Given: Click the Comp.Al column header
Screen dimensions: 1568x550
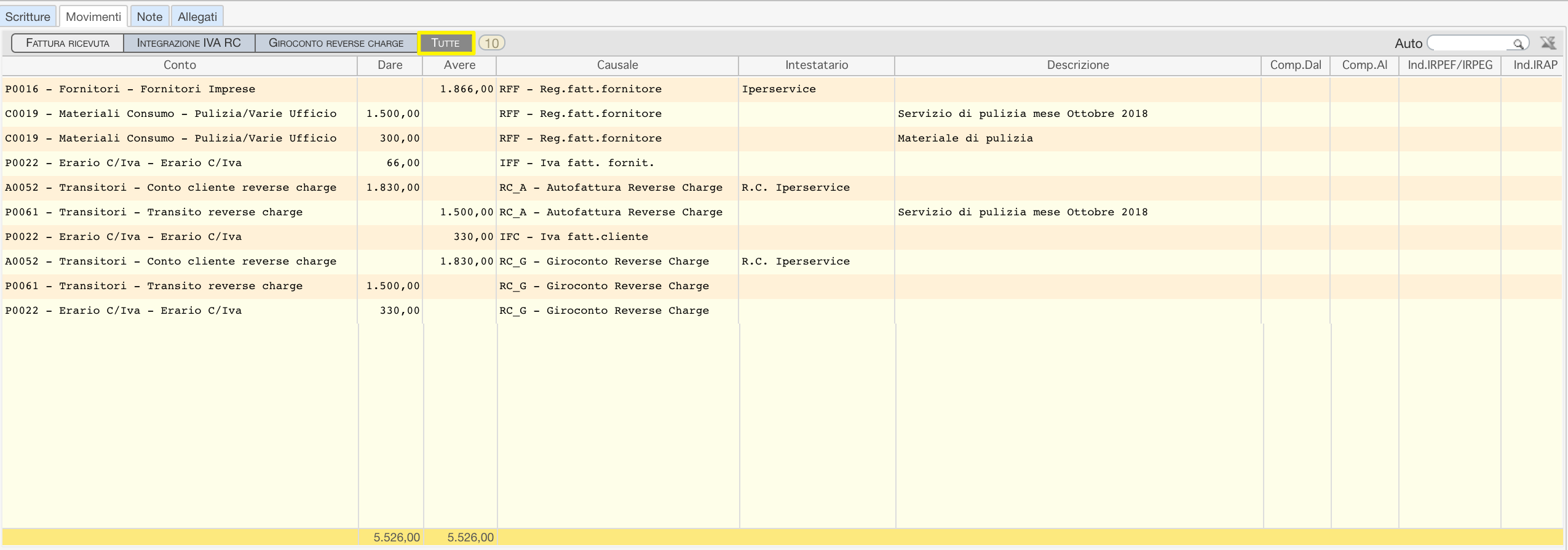Looking at the screenshot, I should coord(1364,65).
